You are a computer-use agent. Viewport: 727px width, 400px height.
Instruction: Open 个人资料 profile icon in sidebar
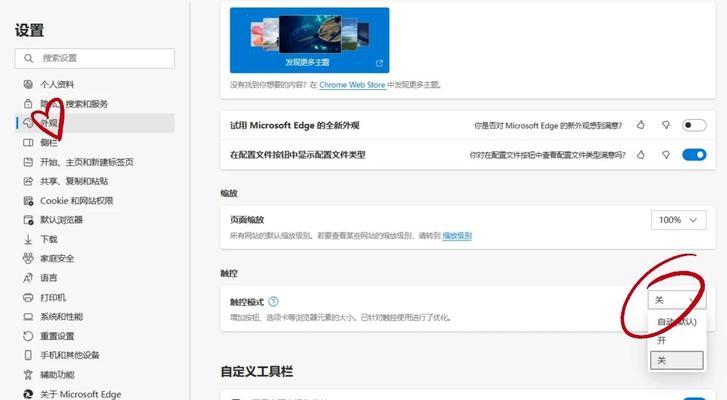tap(28, 84)
